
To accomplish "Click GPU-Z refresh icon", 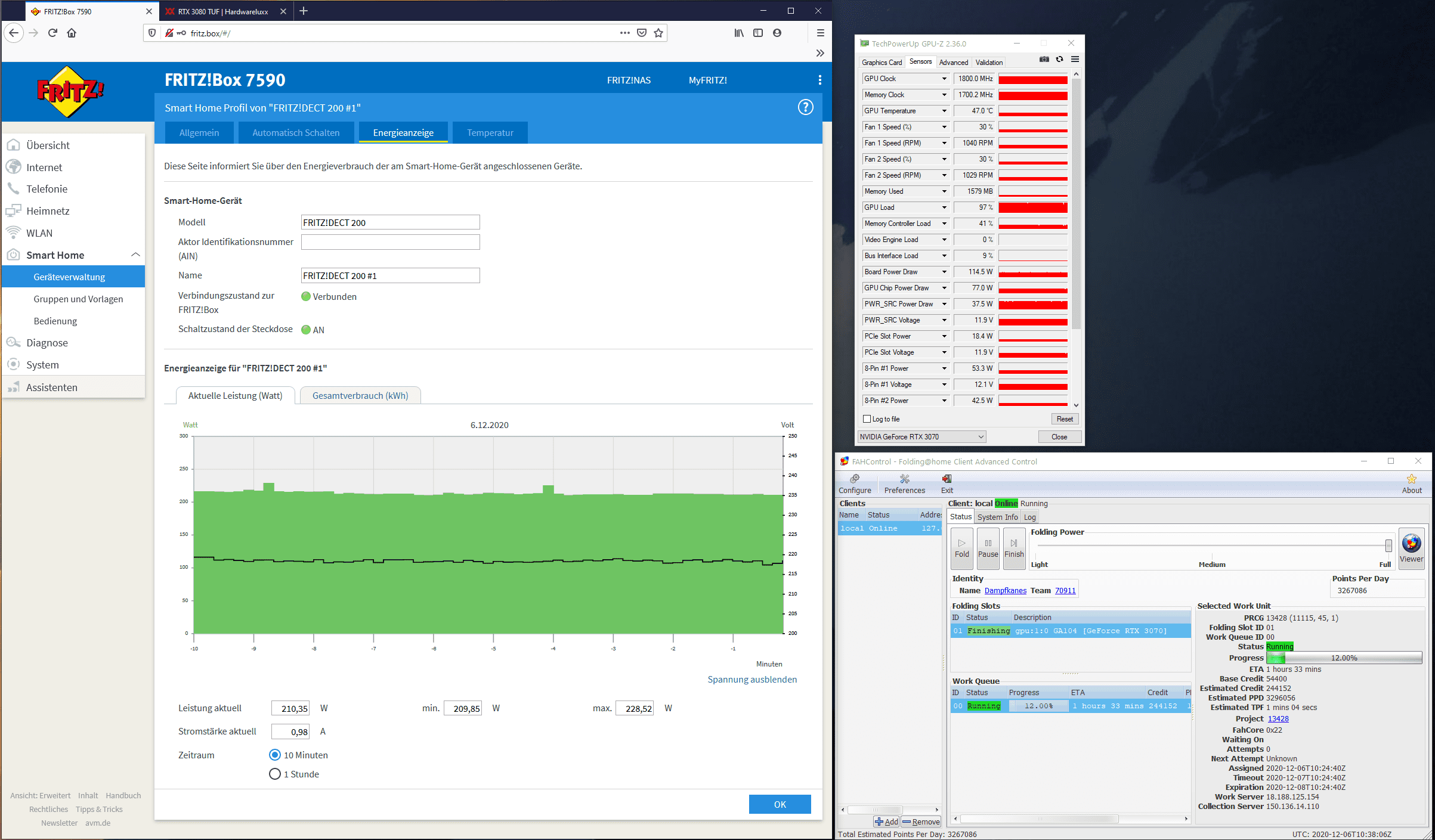I will 1059,59.
